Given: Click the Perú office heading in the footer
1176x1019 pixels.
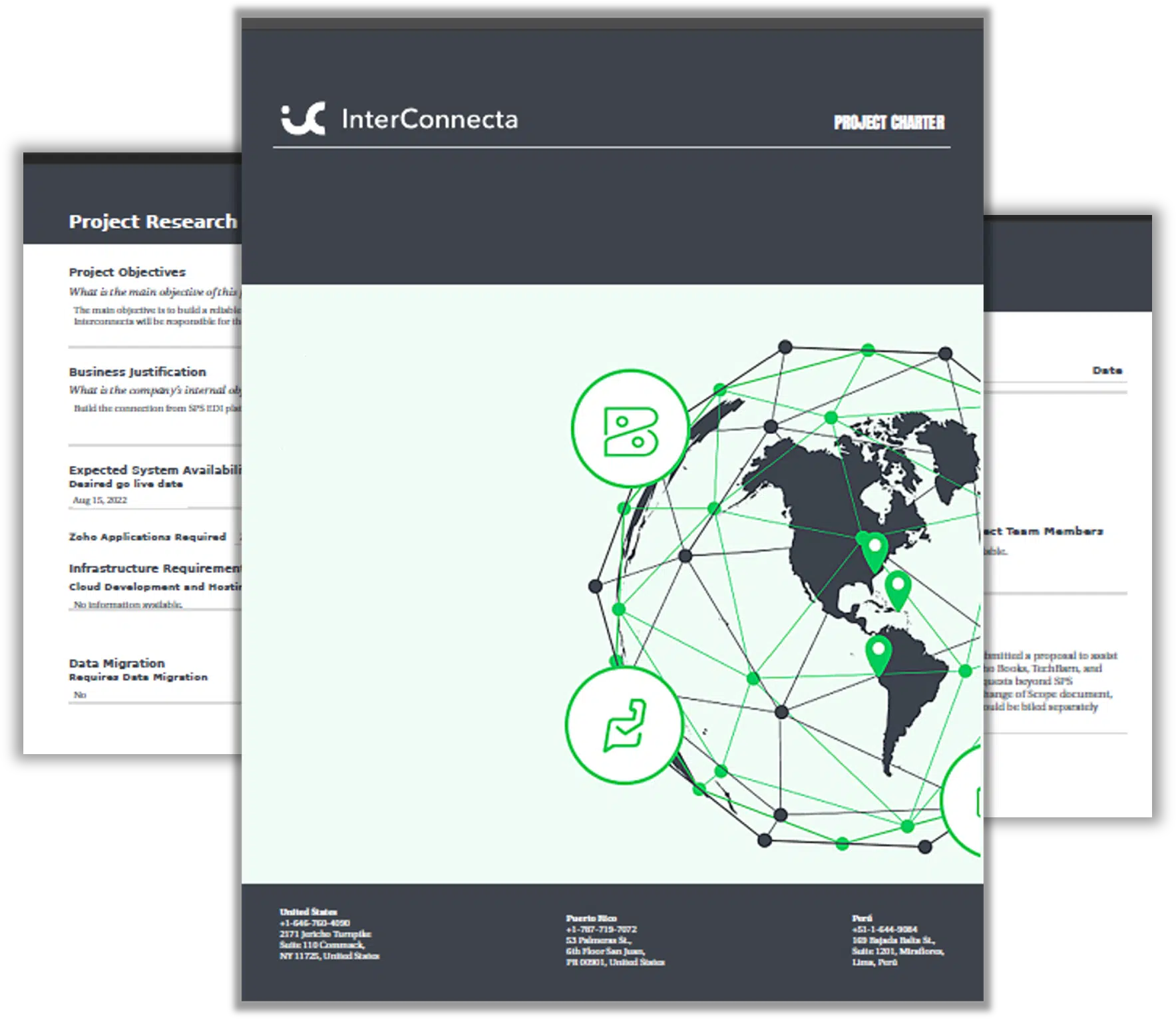Looking at the screenshot, I should (x=862, y=918).
